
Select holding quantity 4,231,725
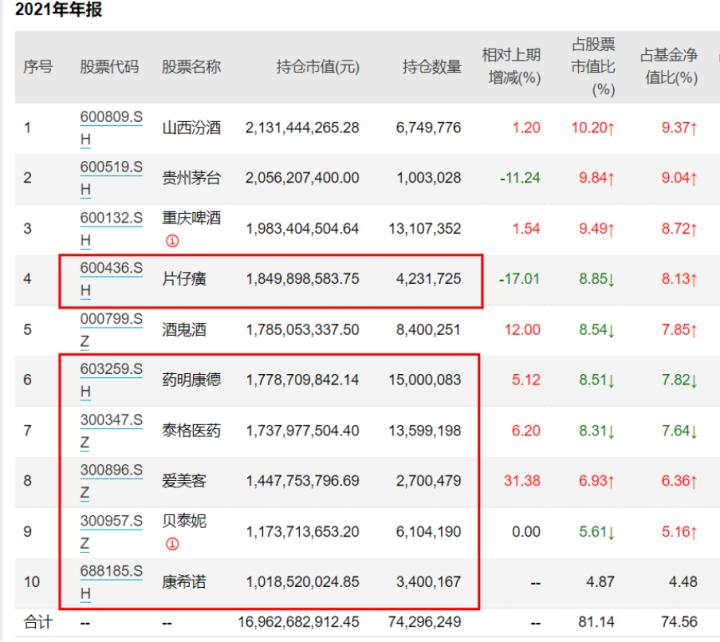pyautogui.click(x=428, y=279)
